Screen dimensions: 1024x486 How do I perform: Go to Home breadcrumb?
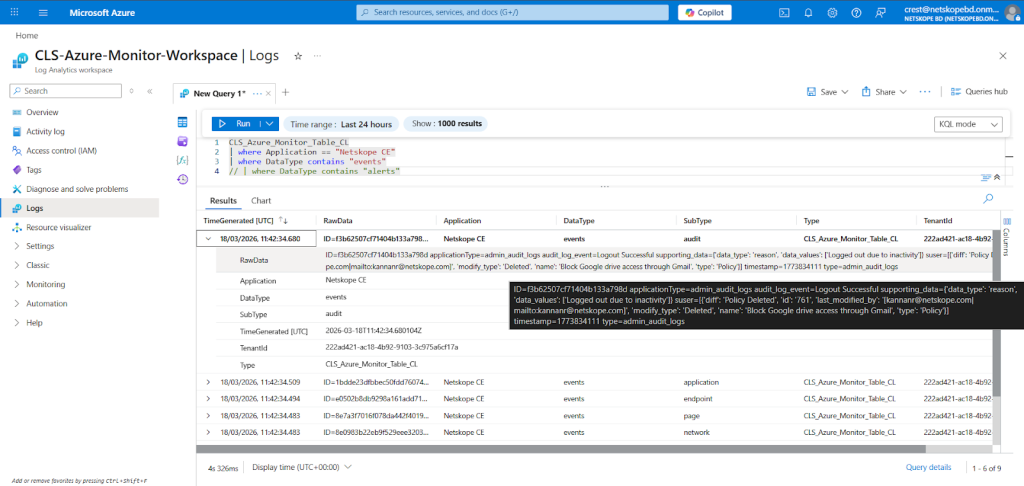point(27,36)
